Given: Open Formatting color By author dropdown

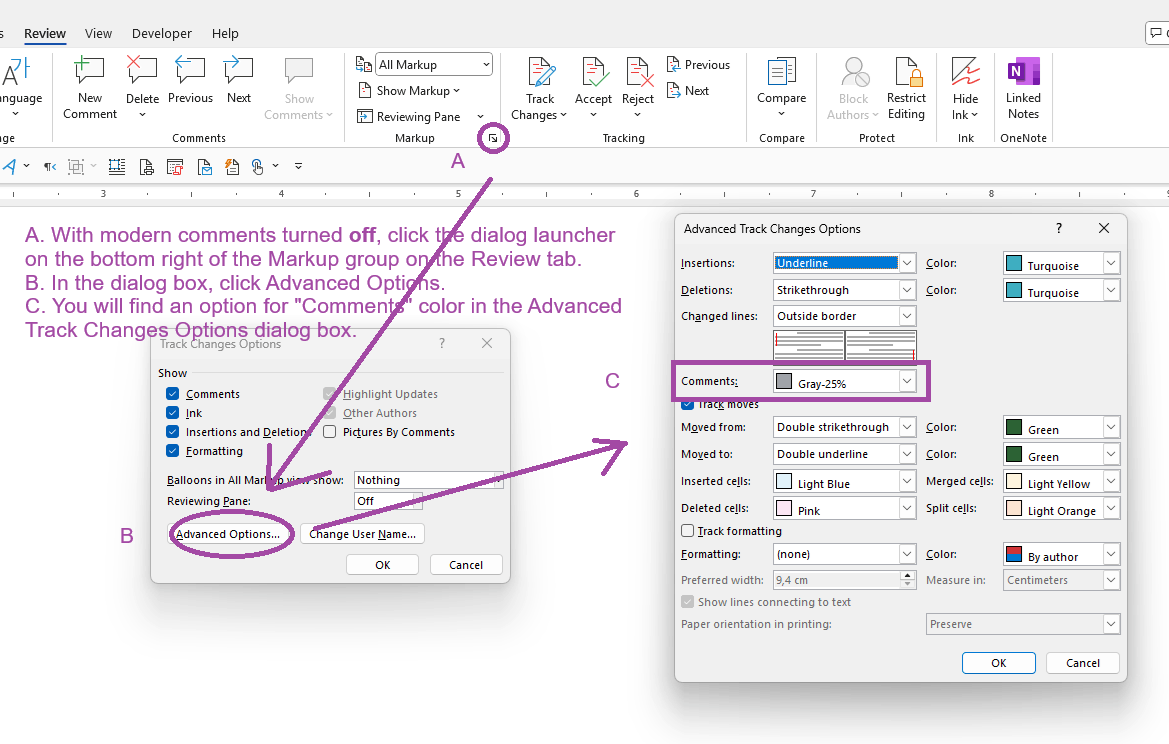Looking at the screenshot, I should pos(1062,555).
